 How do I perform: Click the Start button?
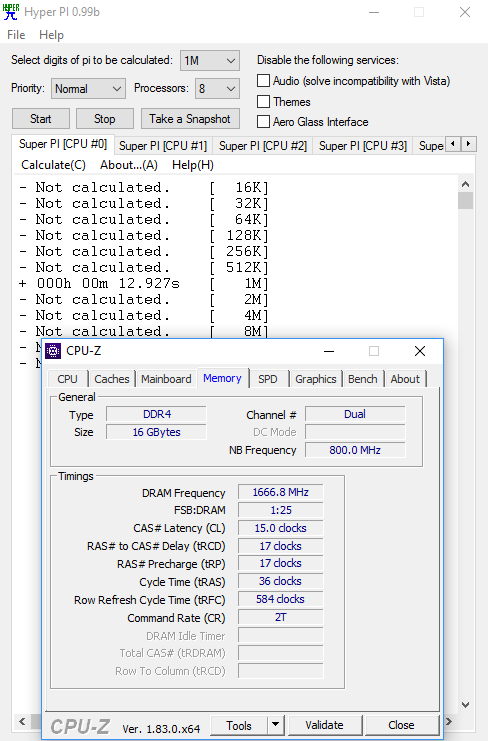41,119
